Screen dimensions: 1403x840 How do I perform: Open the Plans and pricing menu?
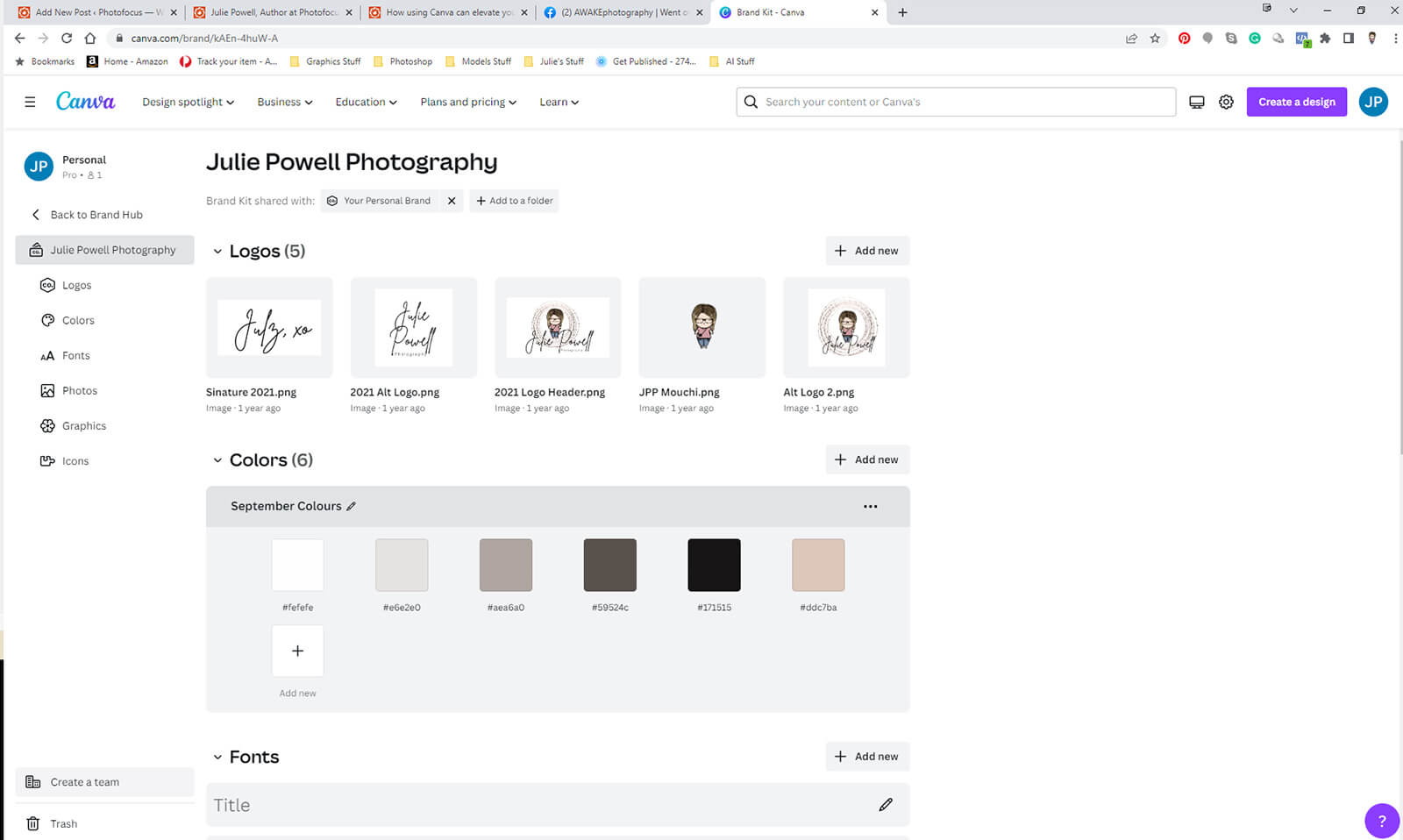(x=467, y=102)
